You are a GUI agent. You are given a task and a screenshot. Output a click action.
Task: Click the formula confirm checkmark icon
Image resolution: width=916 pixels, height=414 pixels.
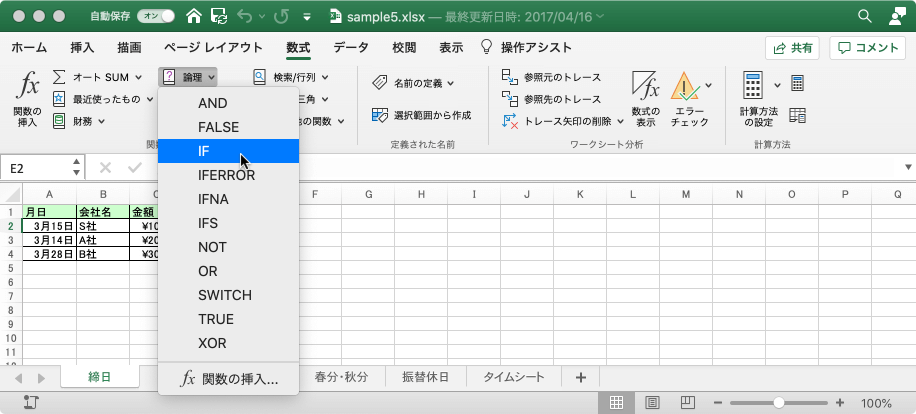point(135,168)
